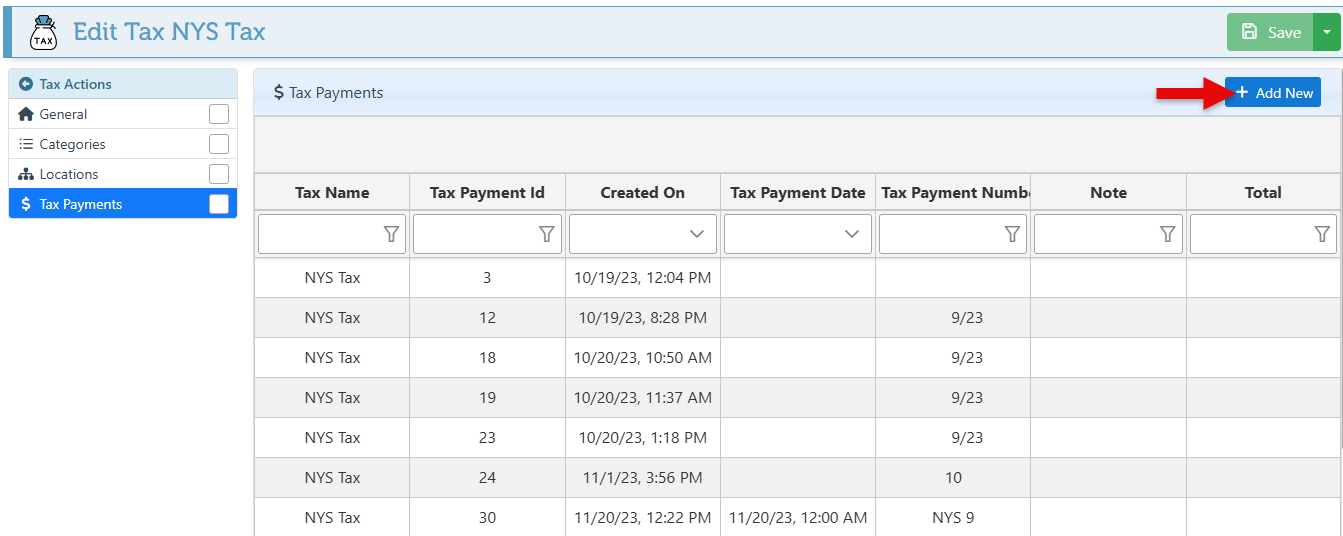1343x536 pixels.
Task: Toggle the Categories checkbox
Action: (x=219, y=144)
